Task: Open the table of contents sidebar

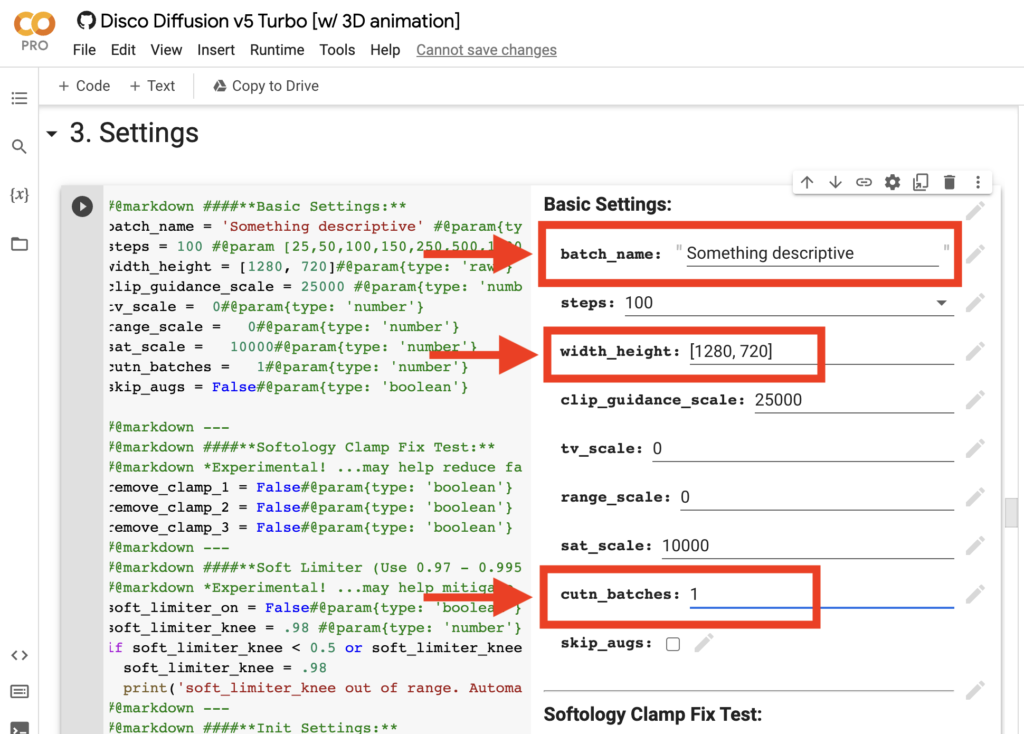Action: (x=19, y=98)
